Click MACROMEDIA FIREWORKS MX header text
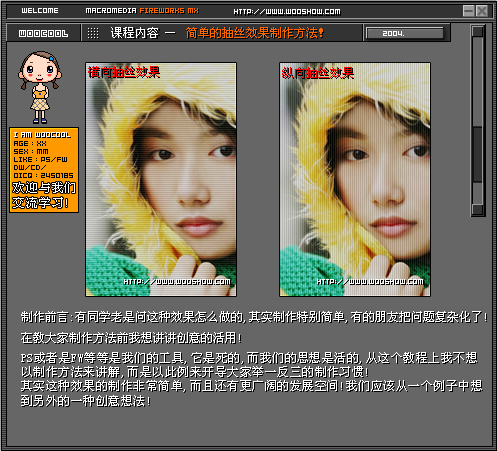Screen dimensions: 497x451 click(x=142, y=11)
